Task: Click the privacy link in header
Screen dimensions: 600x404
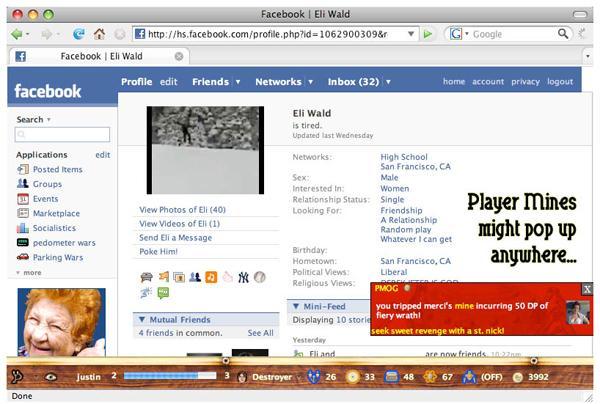Action: point(525,81)
